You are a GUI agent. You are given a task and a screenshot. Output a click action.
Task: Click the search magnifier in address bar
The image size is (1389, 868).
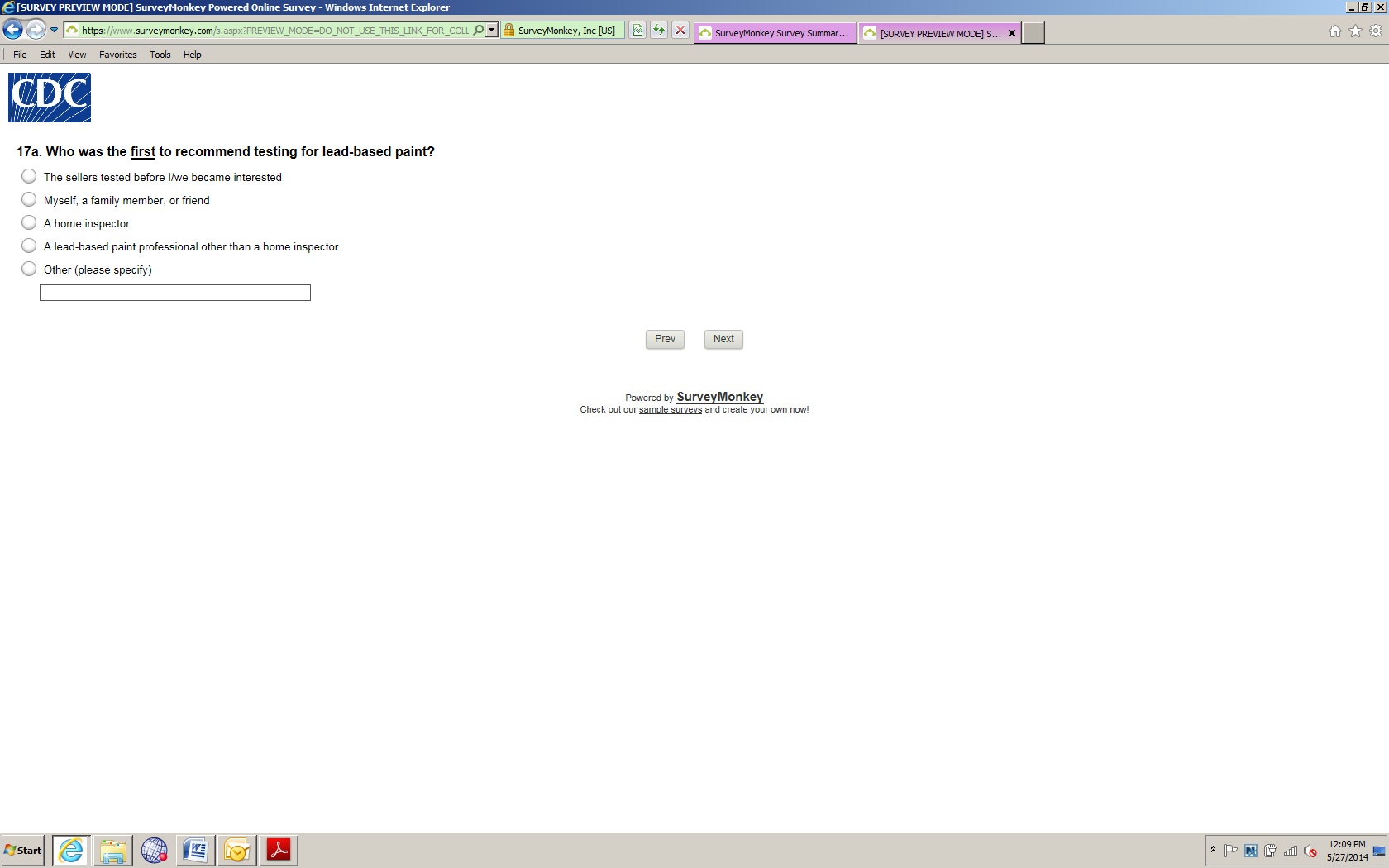479,31
